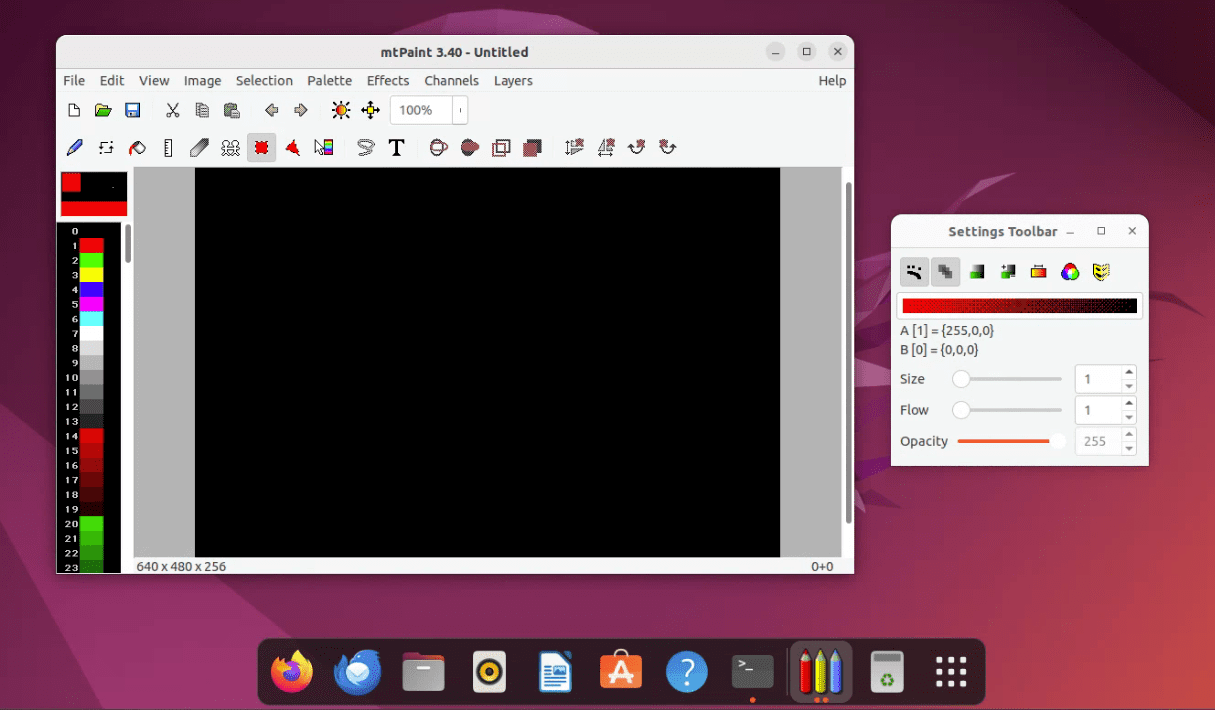The width and height of the screenshot is (1215, 710).
Task: Increase Flow value with up arrow
Action: click(x=1129, y=403)
